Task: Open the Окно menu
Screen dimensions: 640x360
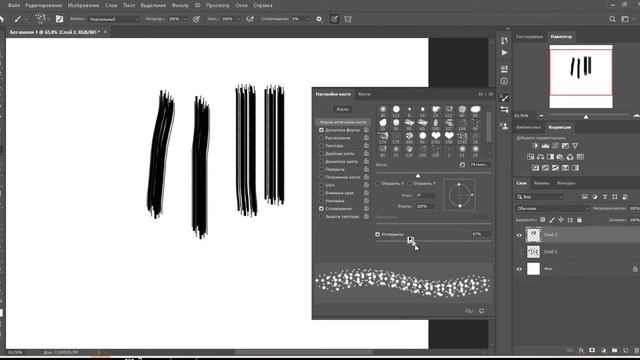Action: (241, 5)
